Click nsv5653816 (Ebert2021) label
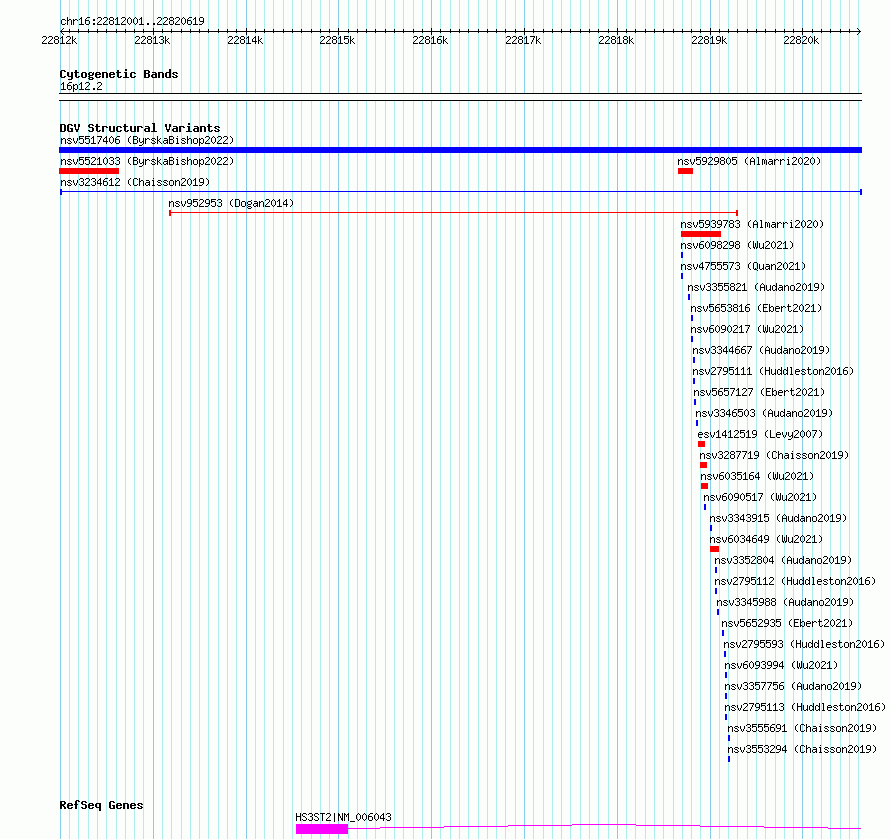Image resolution: width=890 pixels, height=839 pixels. point(756,308)
